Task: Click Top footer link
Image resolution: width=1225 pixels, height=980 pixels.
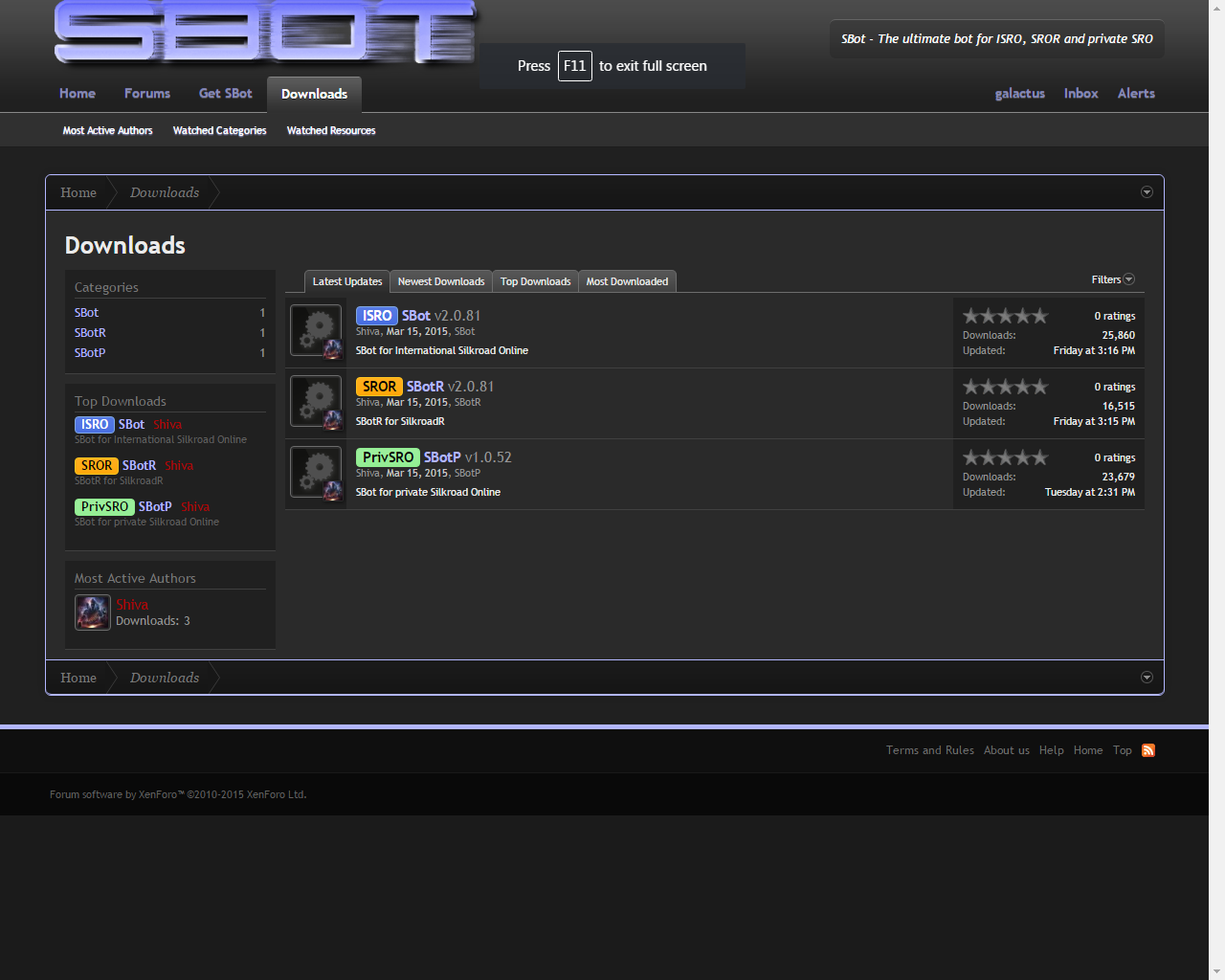Action: 1123,750
